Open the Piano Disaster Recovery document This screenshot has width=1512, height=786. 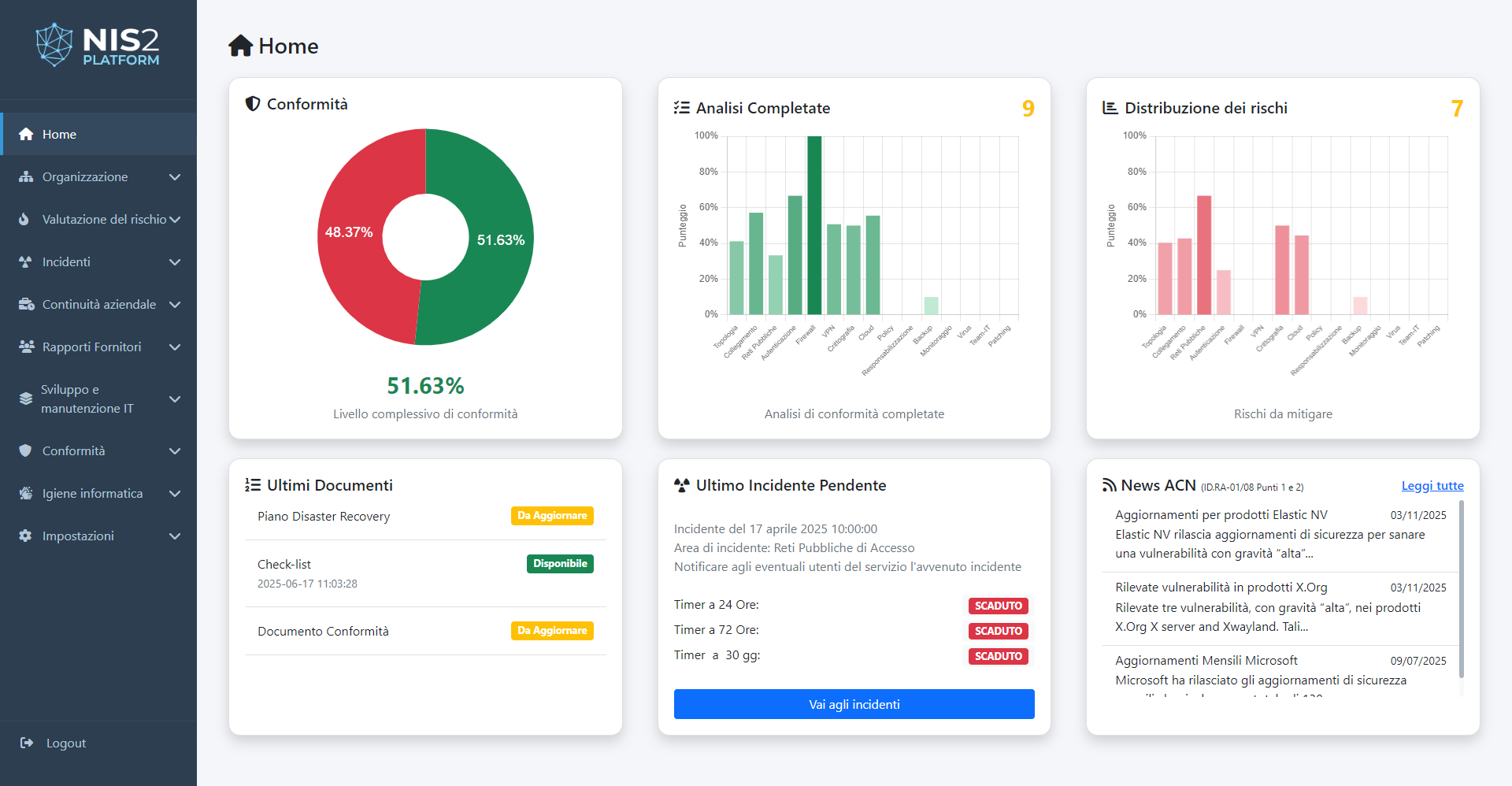click(x=324, y=517)
